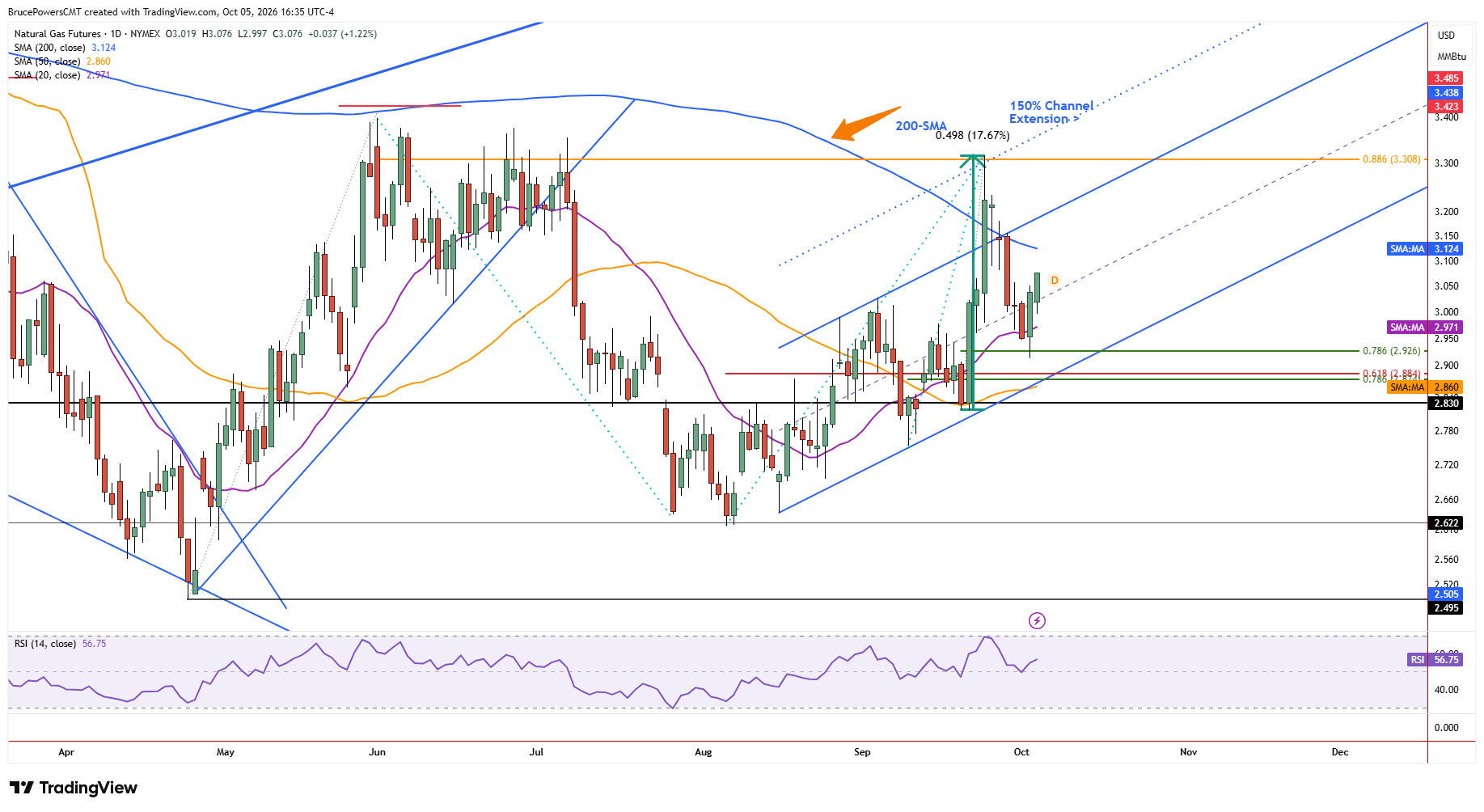The height and width of the screenshot is (812, 1484).
Task: Click the USD currency label on price axis
Action: [1446, 36]
